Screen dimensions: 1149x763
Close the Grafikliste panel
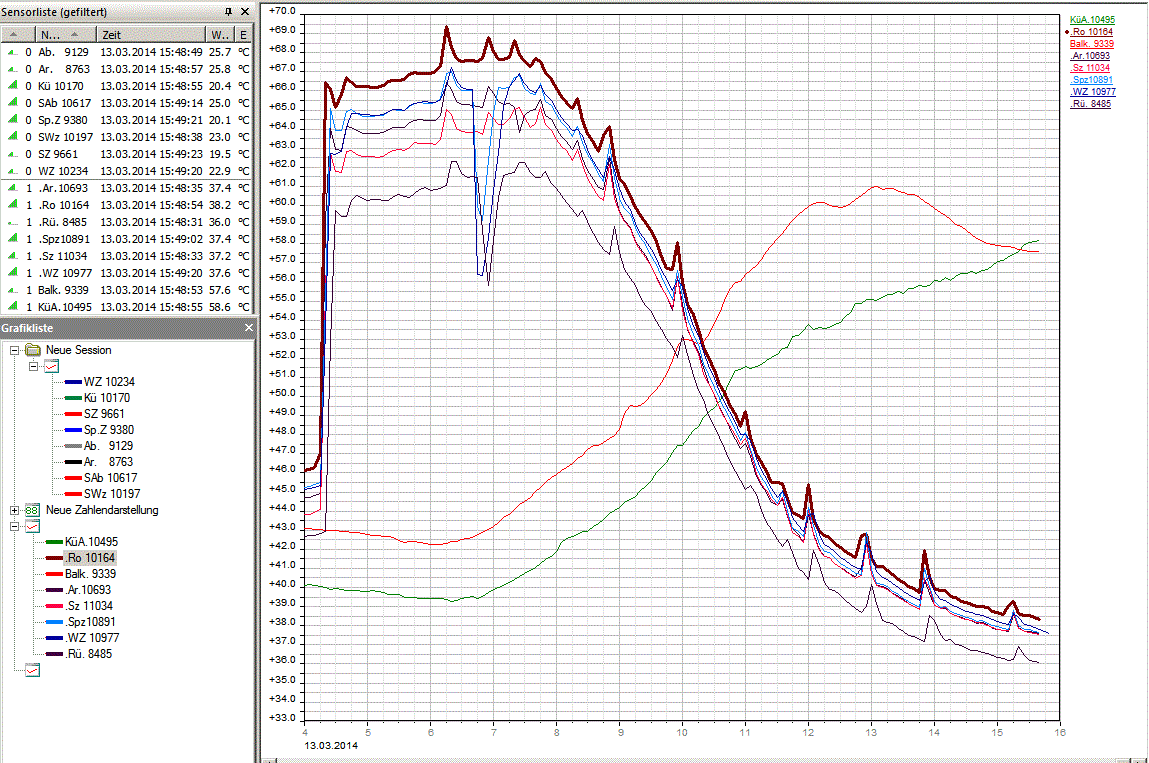(249, 327)
